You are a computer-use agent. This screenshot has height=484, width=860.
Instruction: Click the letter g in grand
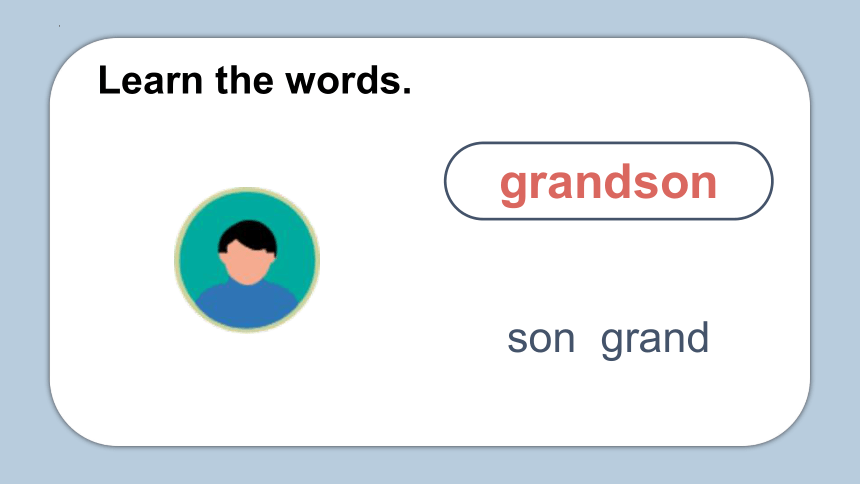(614, 345)
